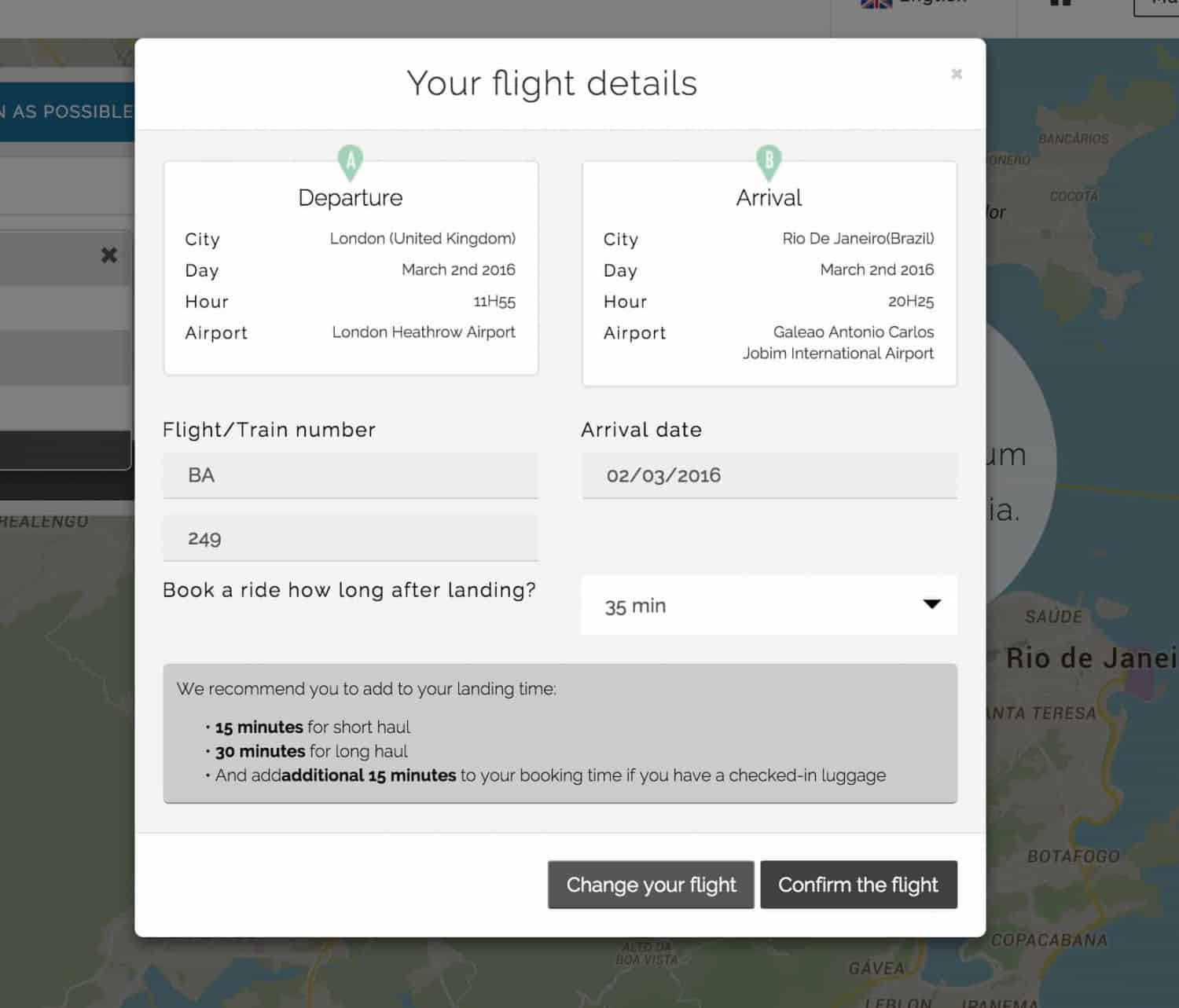Click the Galeao Antonio Carlos Jobim airport text

(838, 343)
